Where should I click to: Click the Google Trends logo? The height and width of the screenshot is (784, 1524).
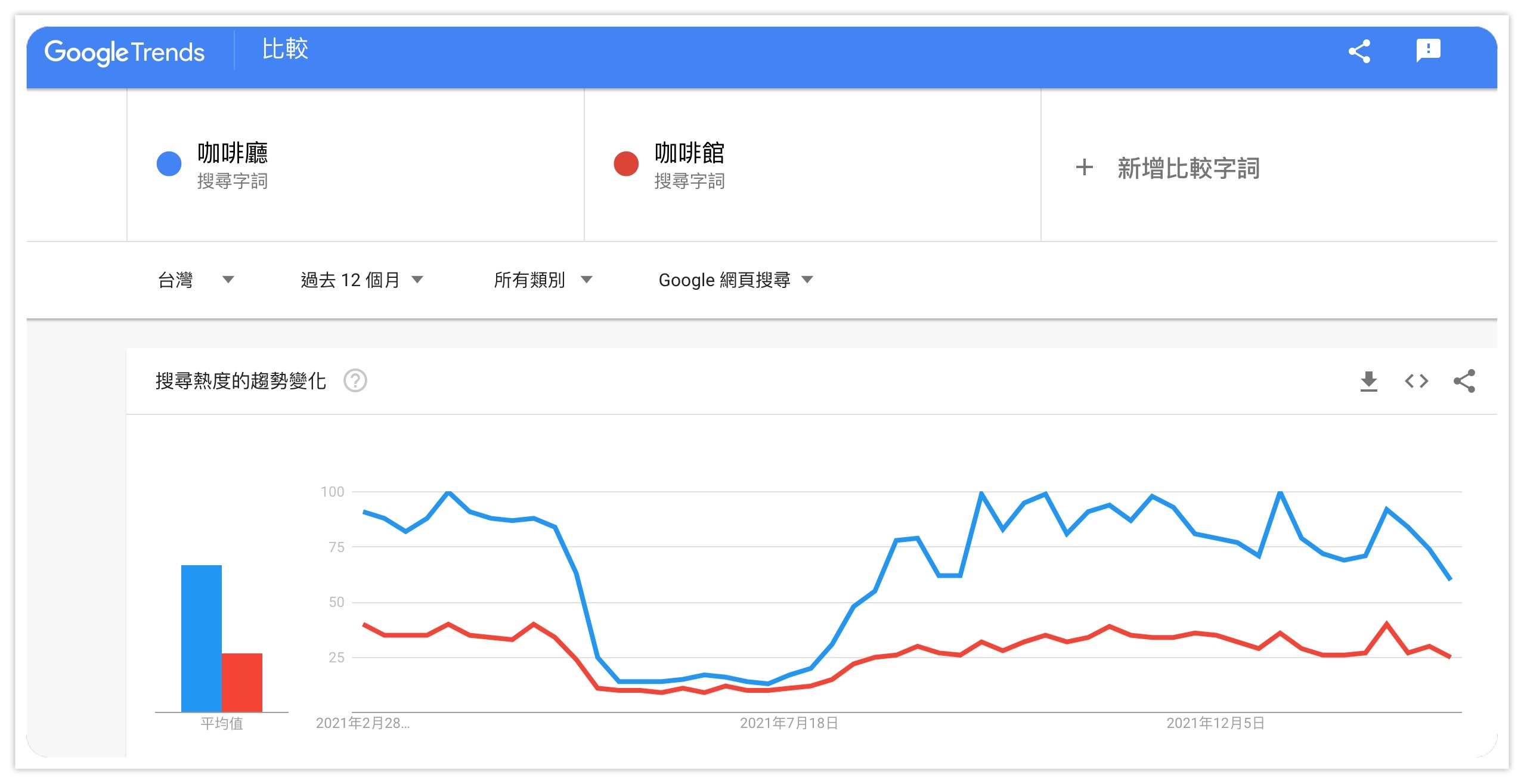coord(125,52)
